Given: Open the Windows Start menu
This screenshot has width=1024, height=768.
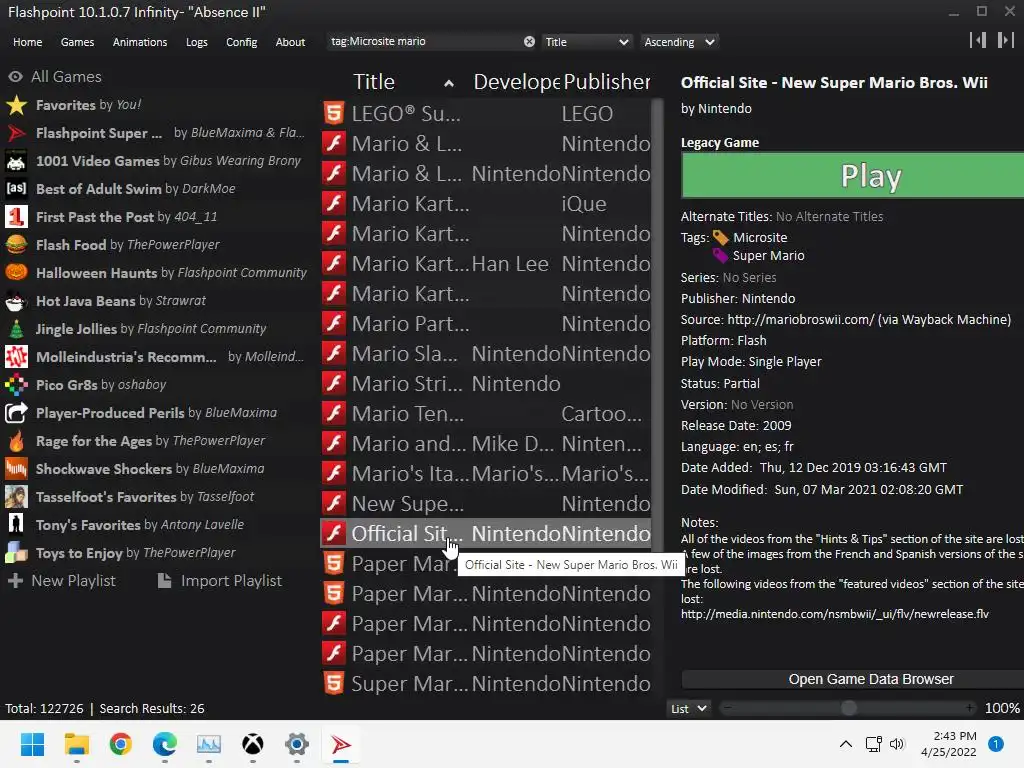Looking at the screenshot, I should point(32,744).
